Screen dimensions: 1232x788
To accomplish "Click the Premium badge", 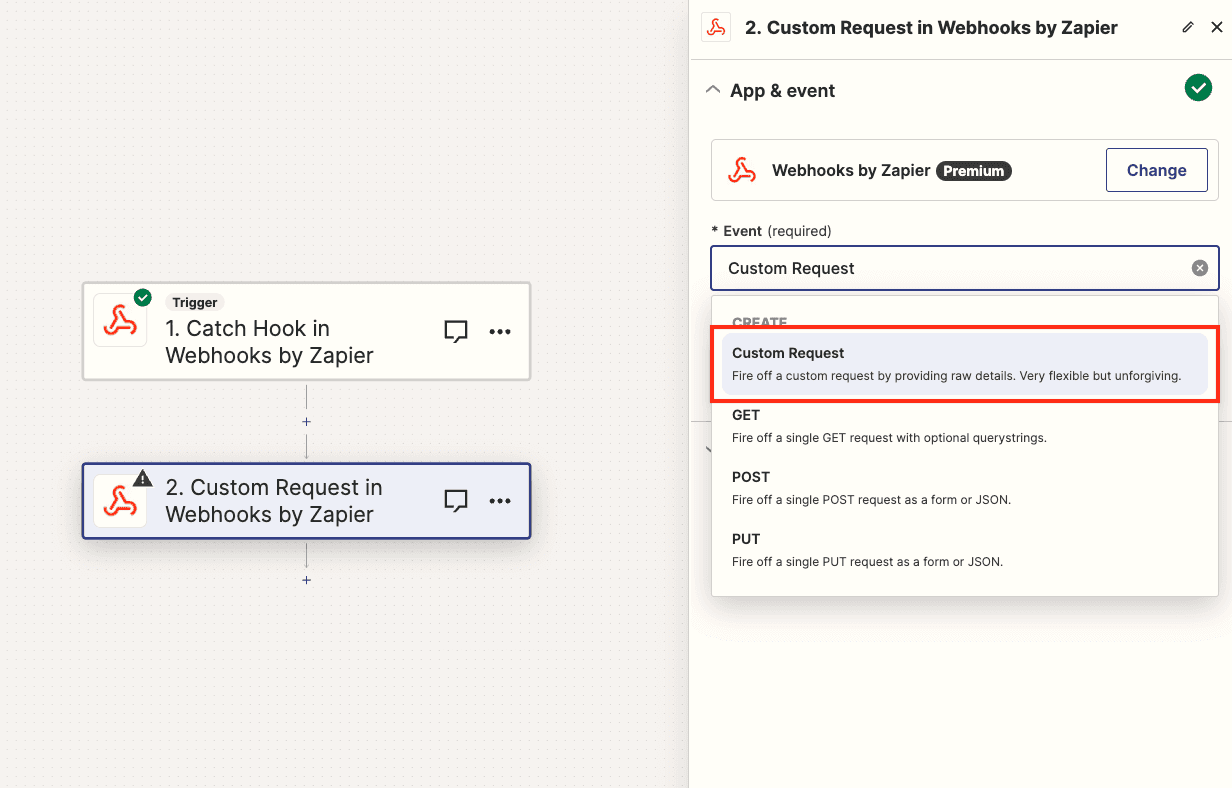I will click(974, 171).
